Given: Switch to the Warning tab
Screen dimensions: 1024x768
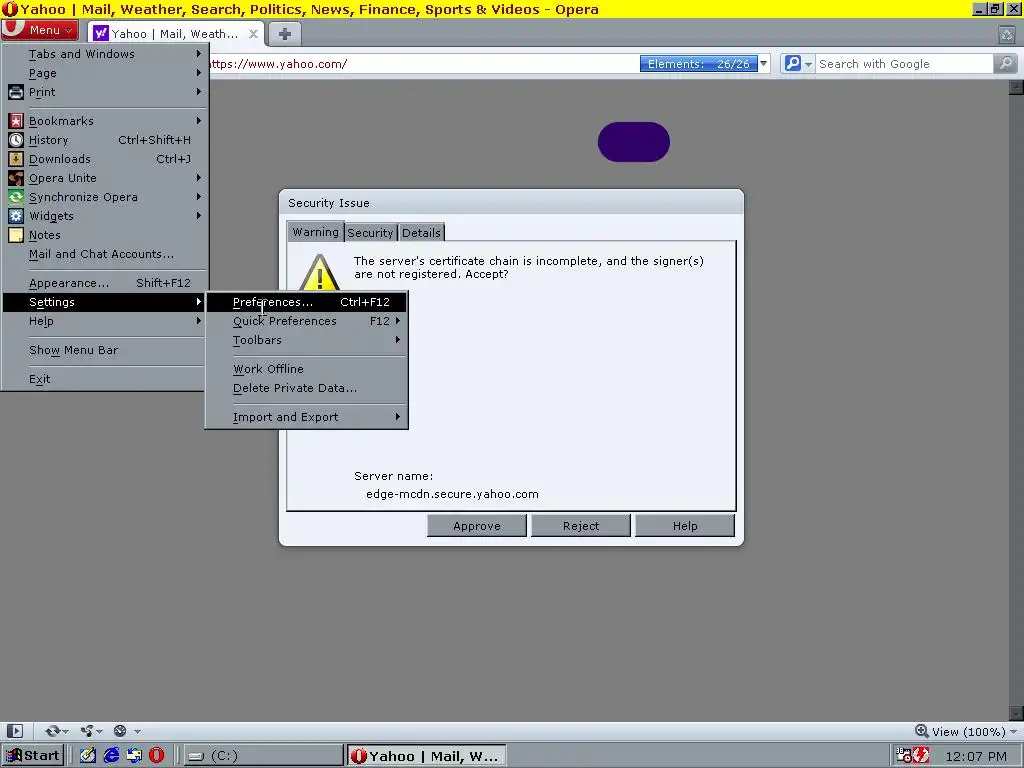Looking at the screenshot, I should click(315, 232).
